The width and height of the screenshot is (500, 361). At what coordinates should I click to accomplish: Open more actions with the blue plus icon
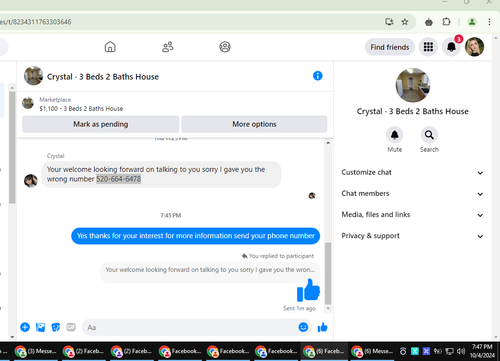(25, 327)
